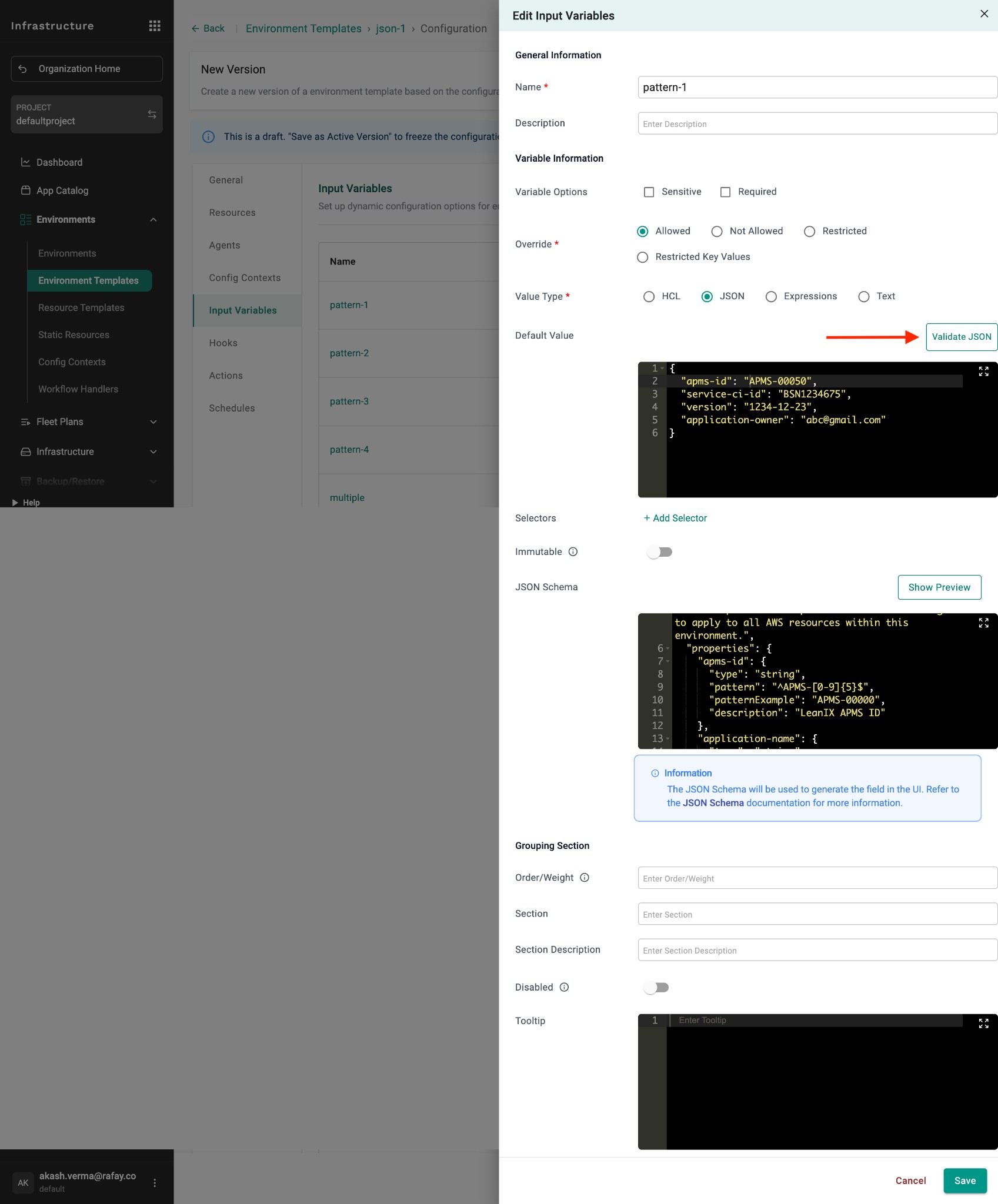Collapse the Environments sidebar section
The image size is (998, 1204).
tap(153, 220)
